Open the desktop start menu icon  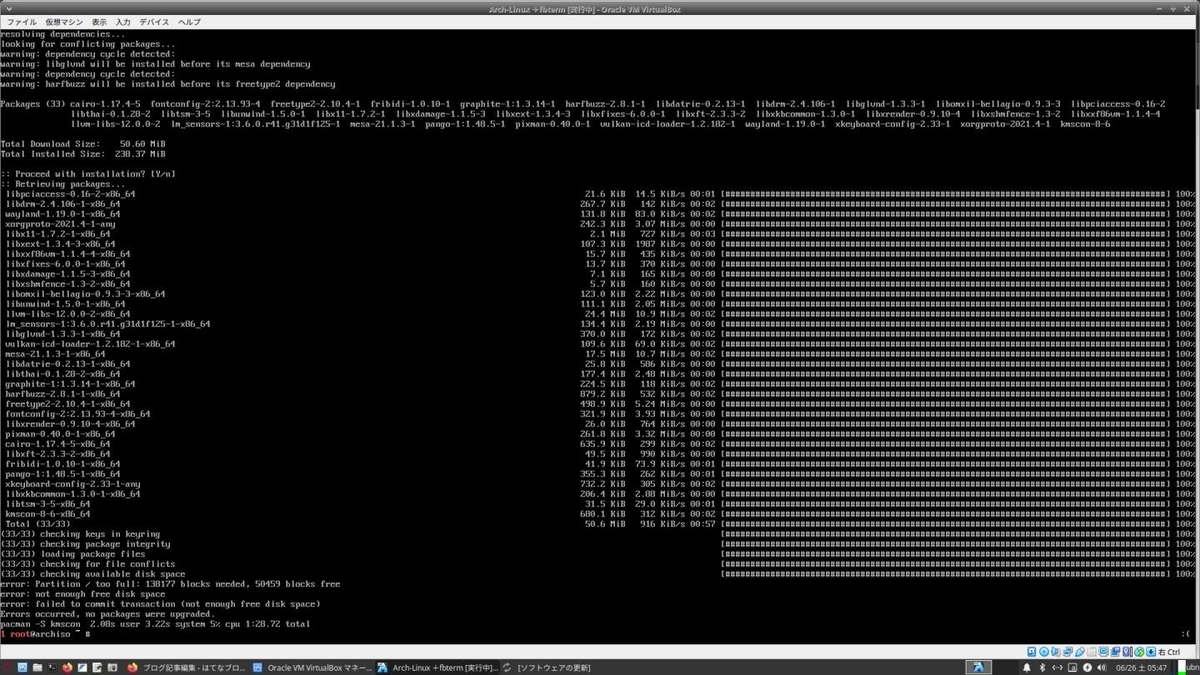[7, 667]
